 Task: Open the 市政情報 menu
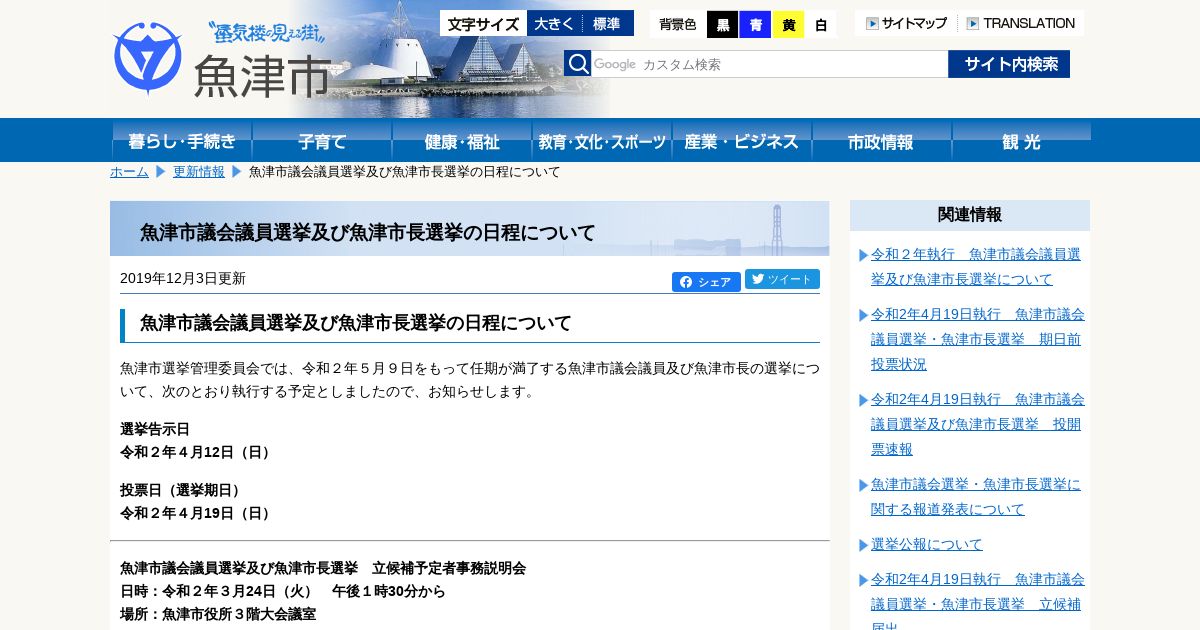click(x=882, y=140)
